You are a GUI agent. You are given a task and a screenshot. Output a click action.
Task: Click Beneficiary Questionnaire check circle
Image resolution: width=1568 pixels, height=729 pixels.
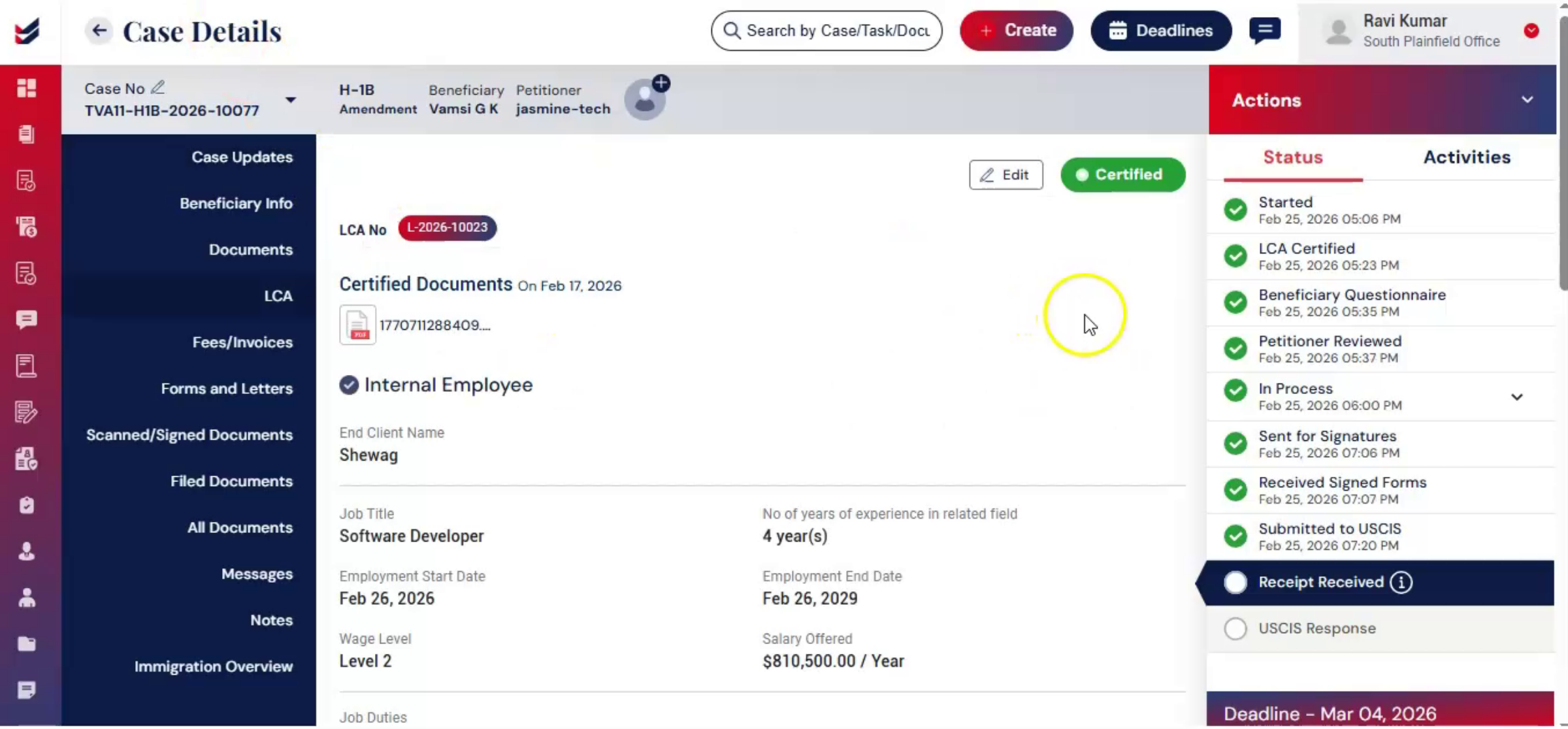pyautogui.click(x=1235, y=302)
